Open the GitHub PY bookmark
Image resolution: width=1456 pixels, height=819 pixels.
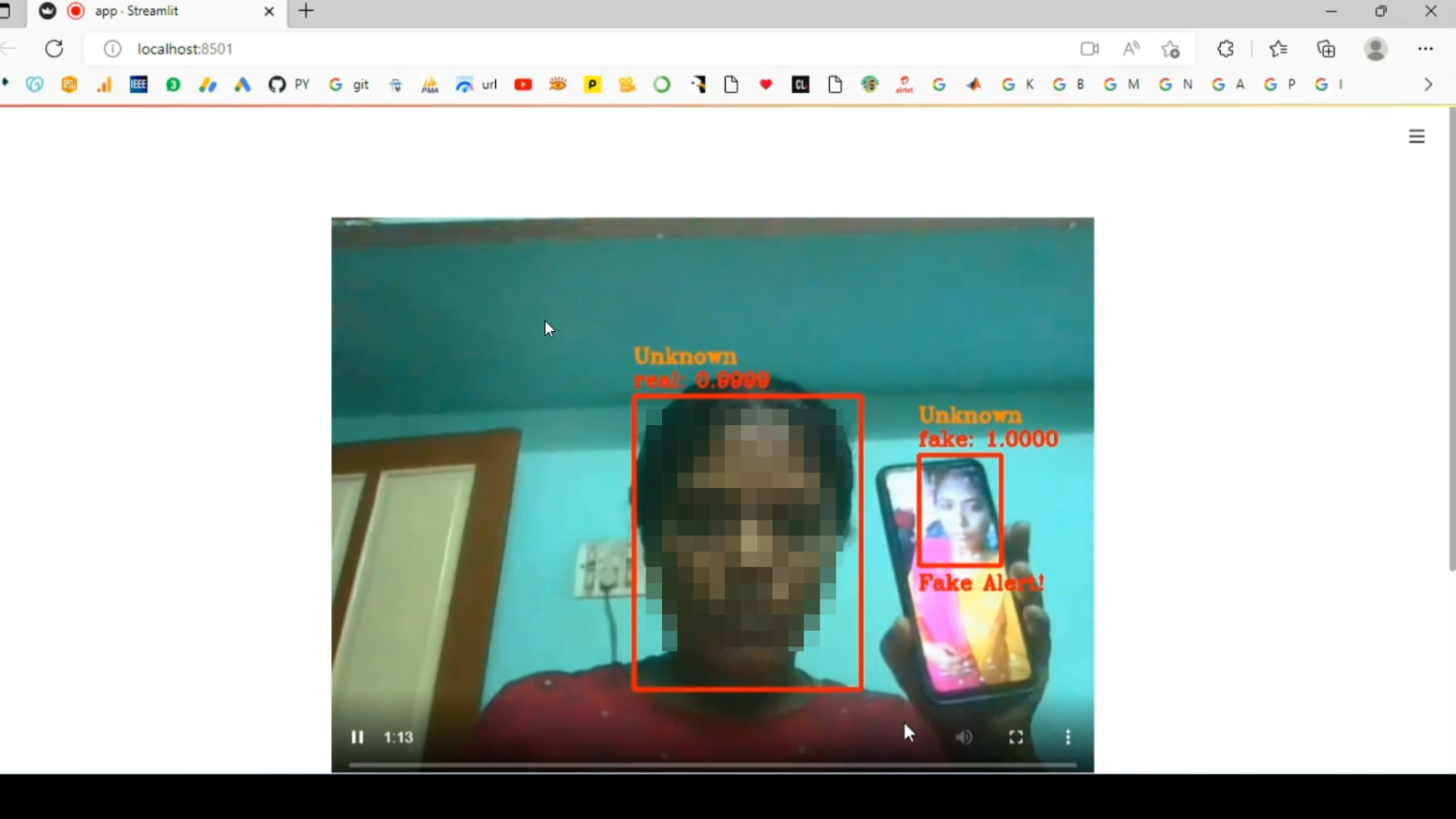288,85
